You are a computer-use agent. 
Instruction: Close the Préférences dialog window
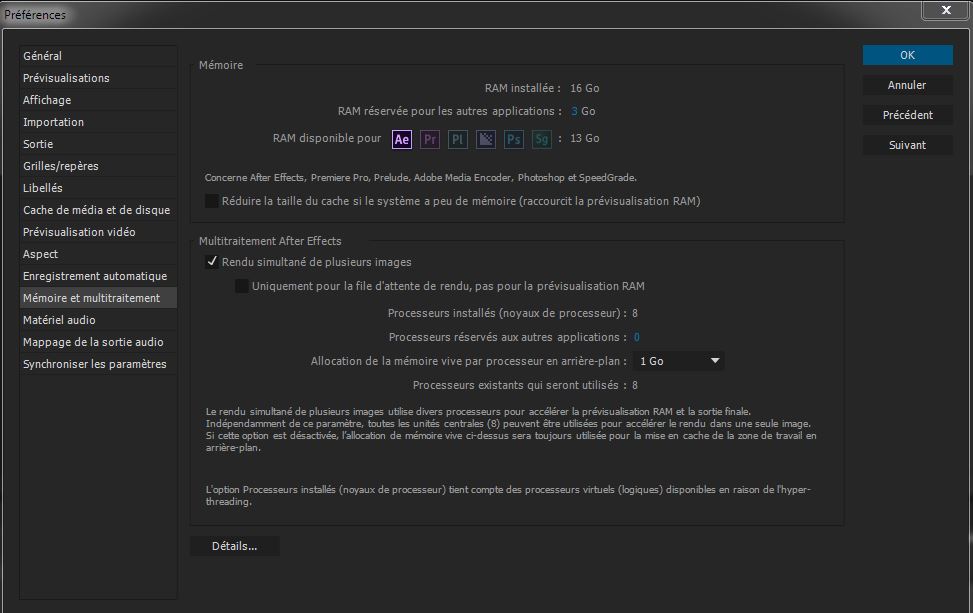[946, 10]
